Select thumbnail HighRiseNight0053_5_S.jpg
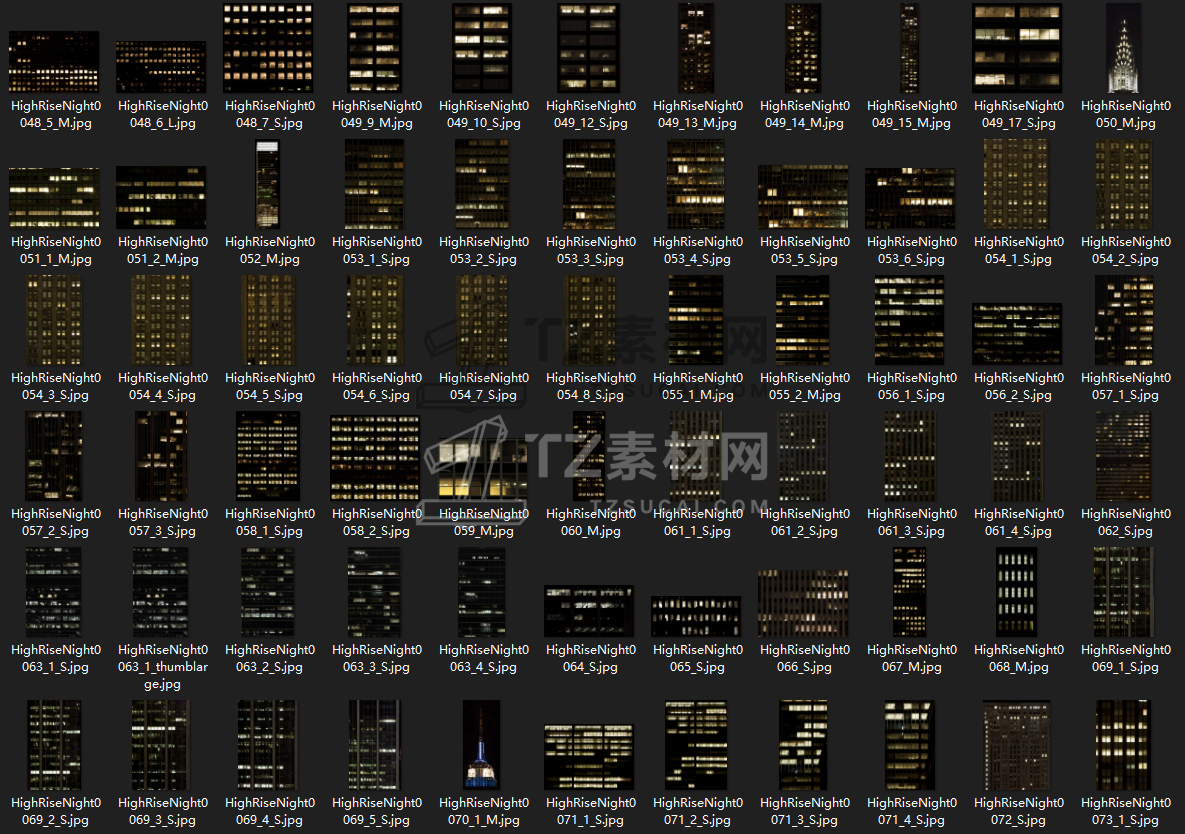This screenshot has width=1185, height=834. pos(803,196)
